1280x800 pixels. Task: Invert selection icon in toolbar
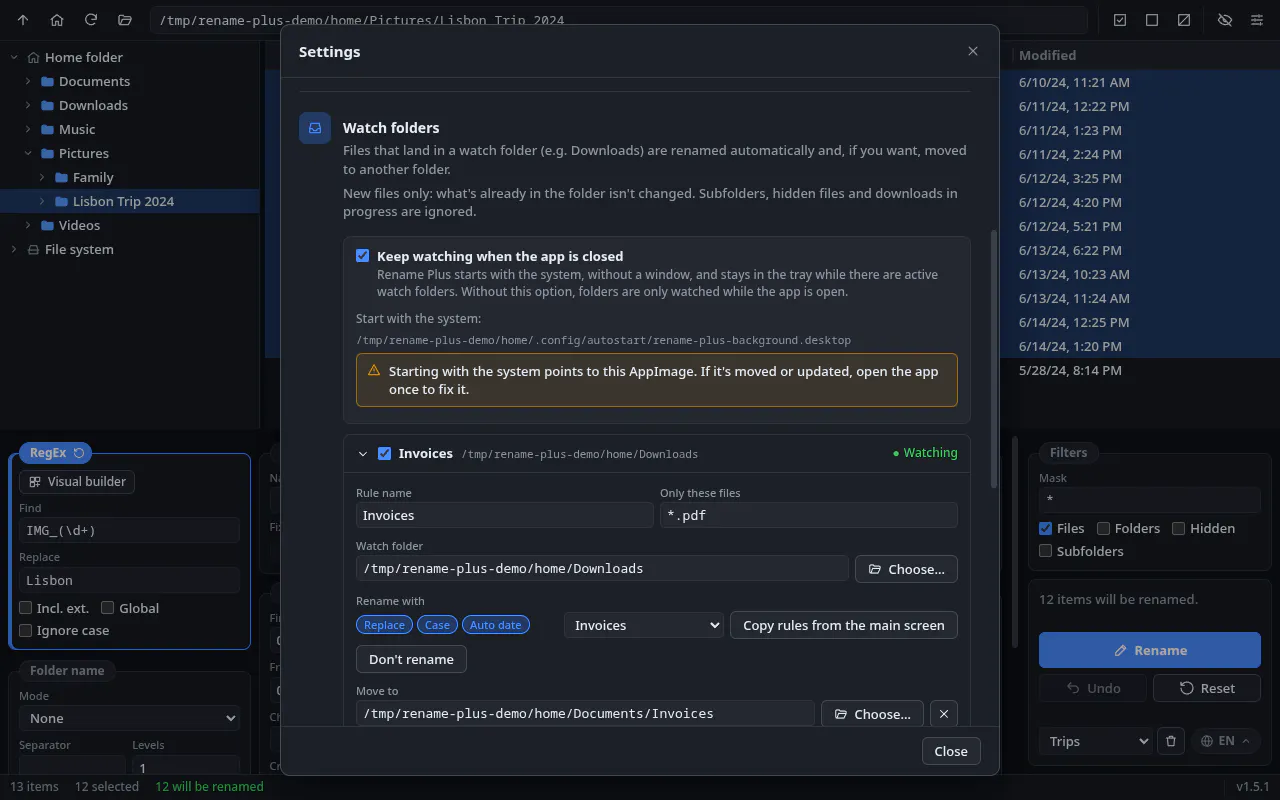[x=1184, y=20]
